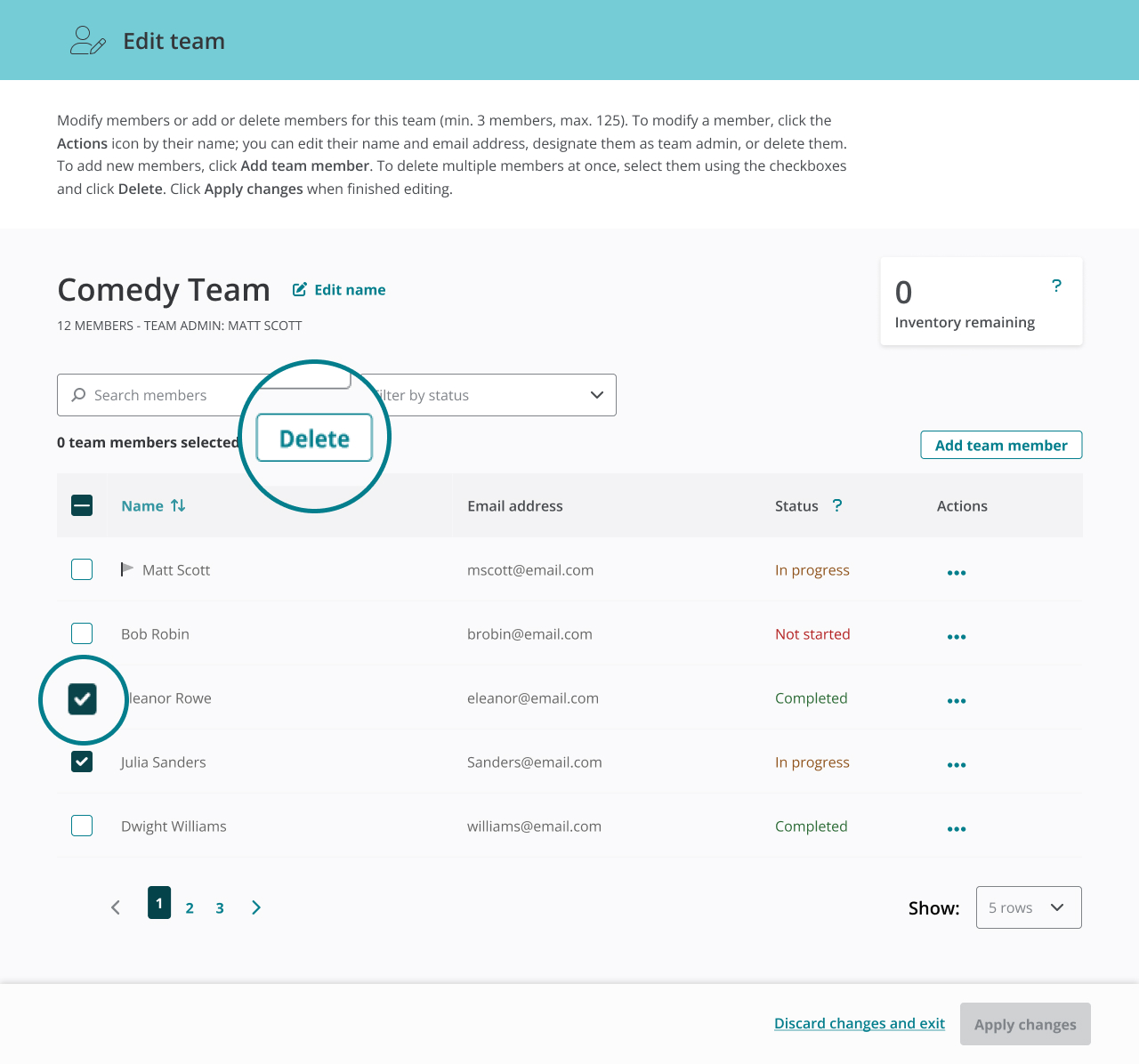Click Discard changes and exit link

(860, 1023)
